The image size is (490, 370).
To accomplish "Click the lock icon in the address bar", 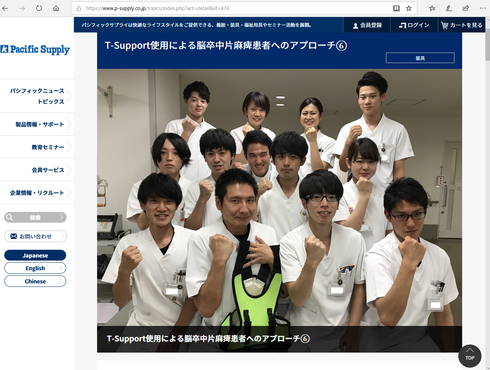I will tap(79, 8).
